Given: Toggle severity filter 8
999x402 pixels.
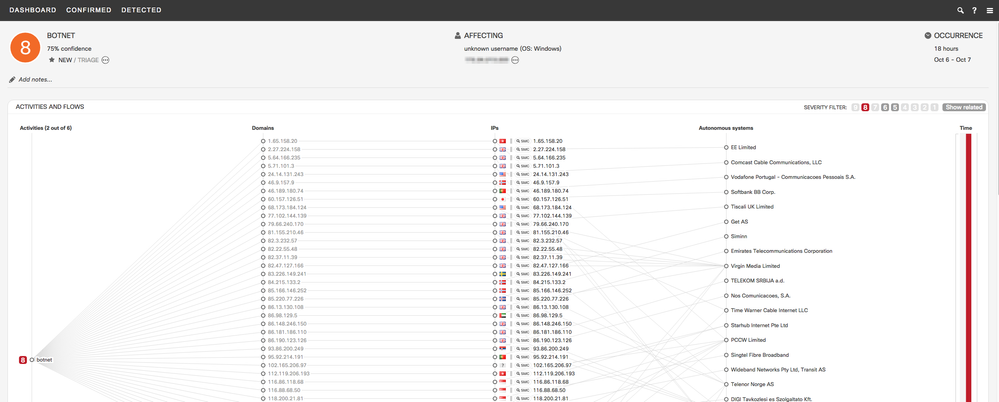Looking at the screenshot, I should (x=865, y=108).
